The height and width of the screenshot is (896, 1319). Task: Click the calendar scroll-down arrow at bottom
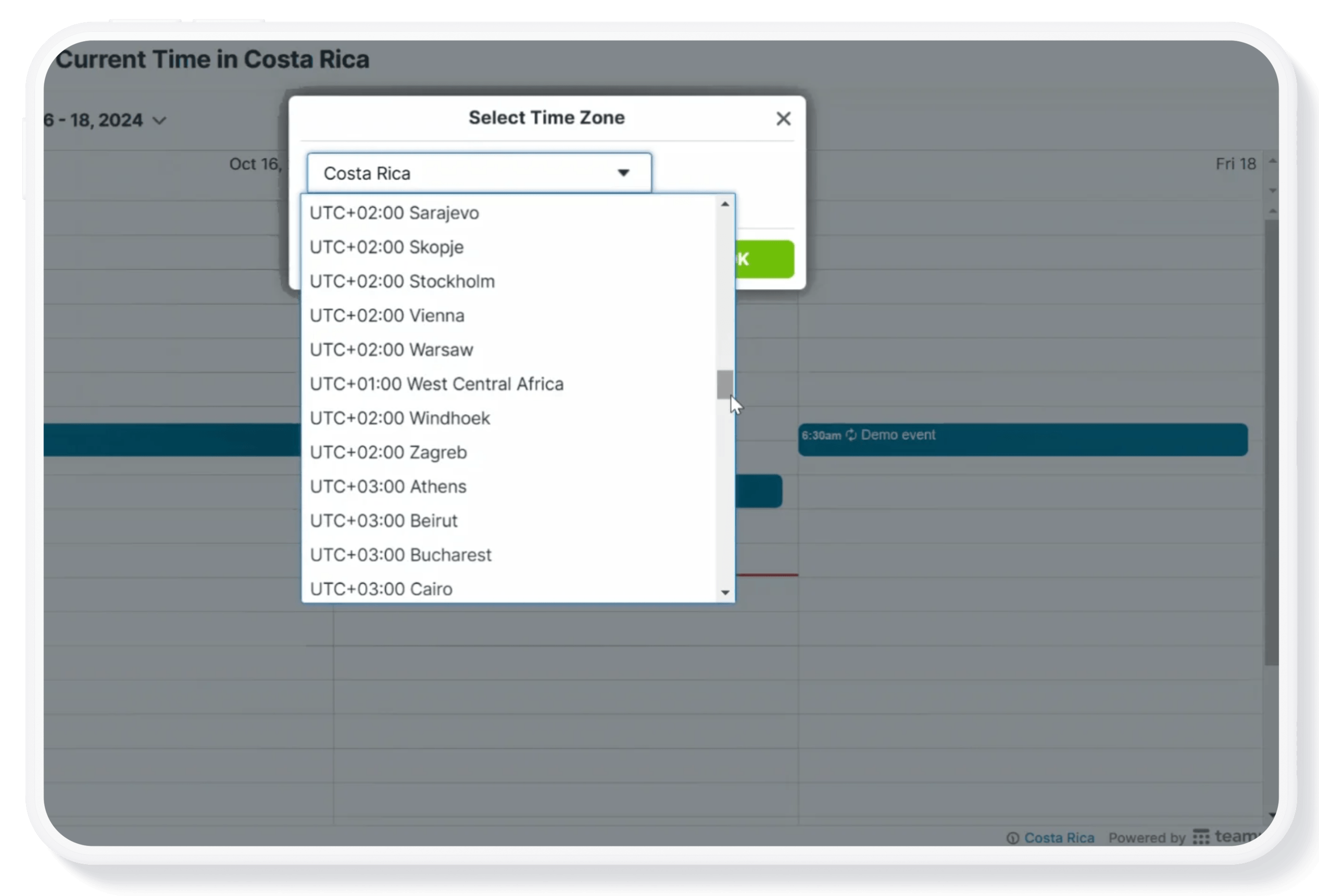point(1272,815)
